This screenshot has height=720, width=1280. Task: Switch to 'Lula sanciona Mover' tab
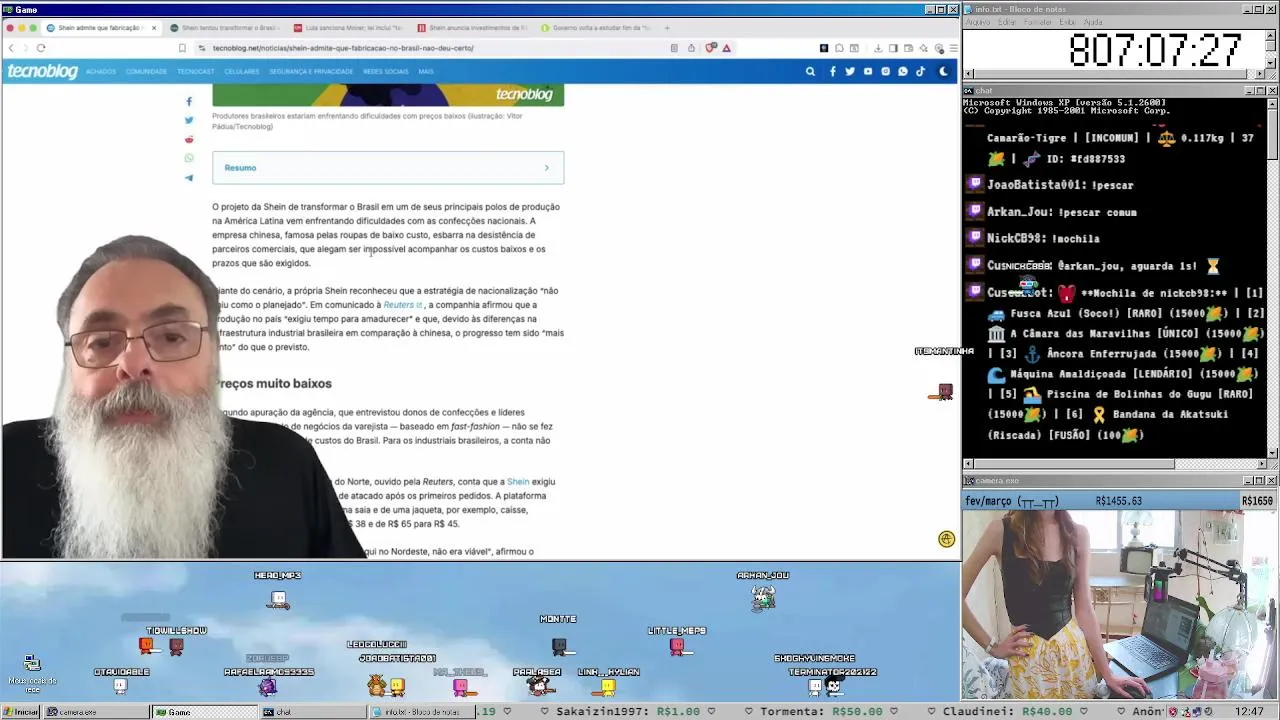[347, 28]
